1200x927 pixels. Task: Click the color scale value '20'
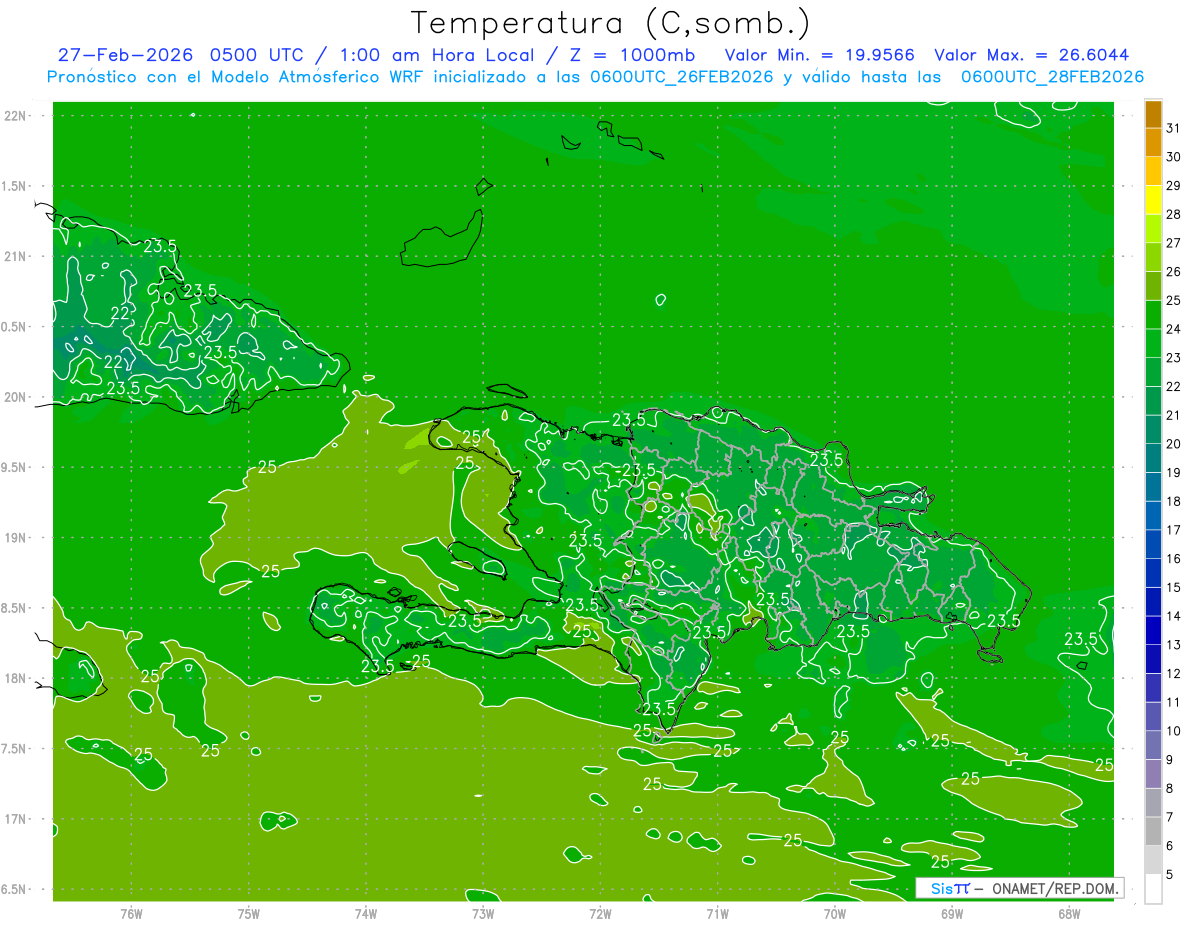click(1174, 443)
